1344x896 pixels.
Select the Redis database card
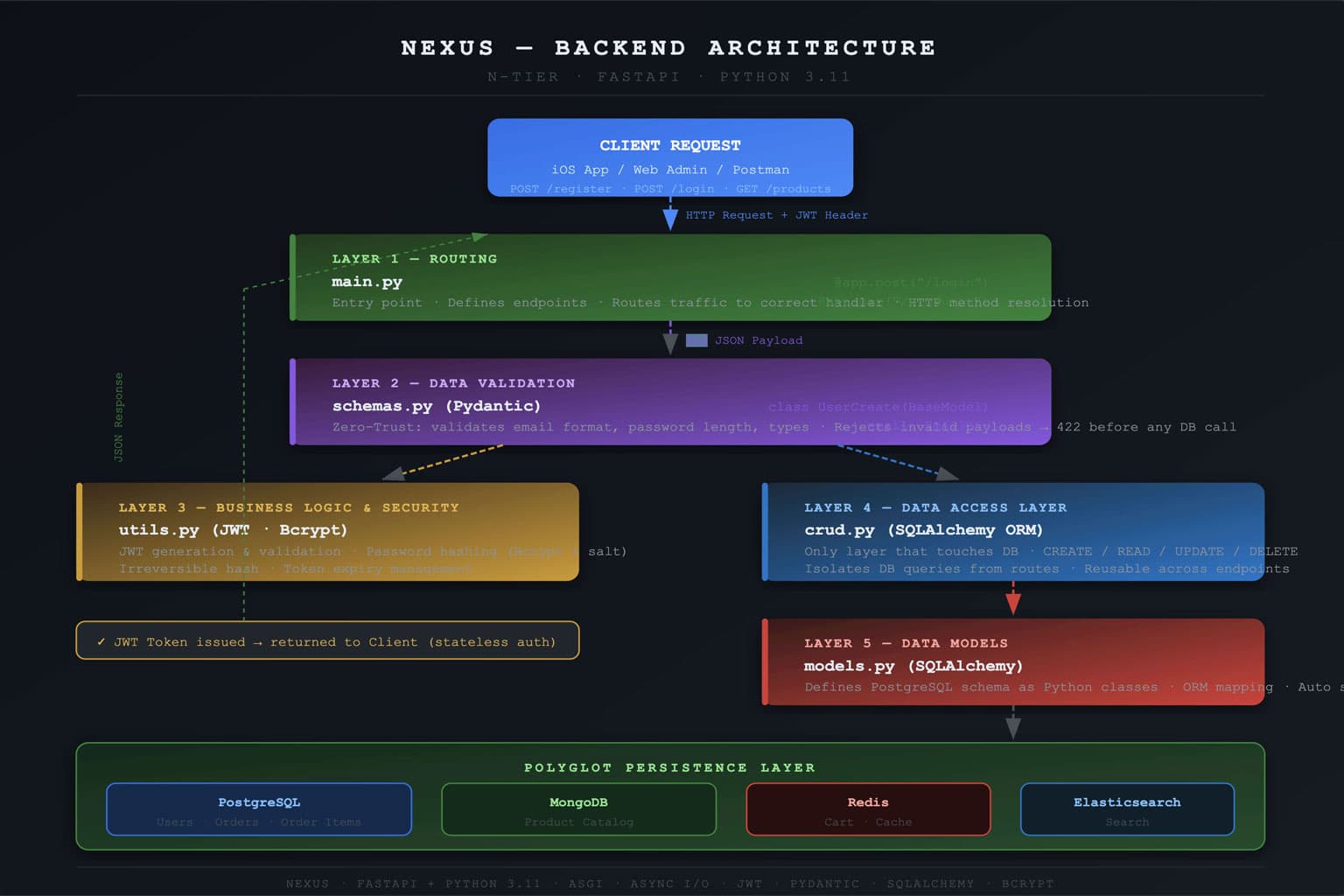click(x=868, y=809)
